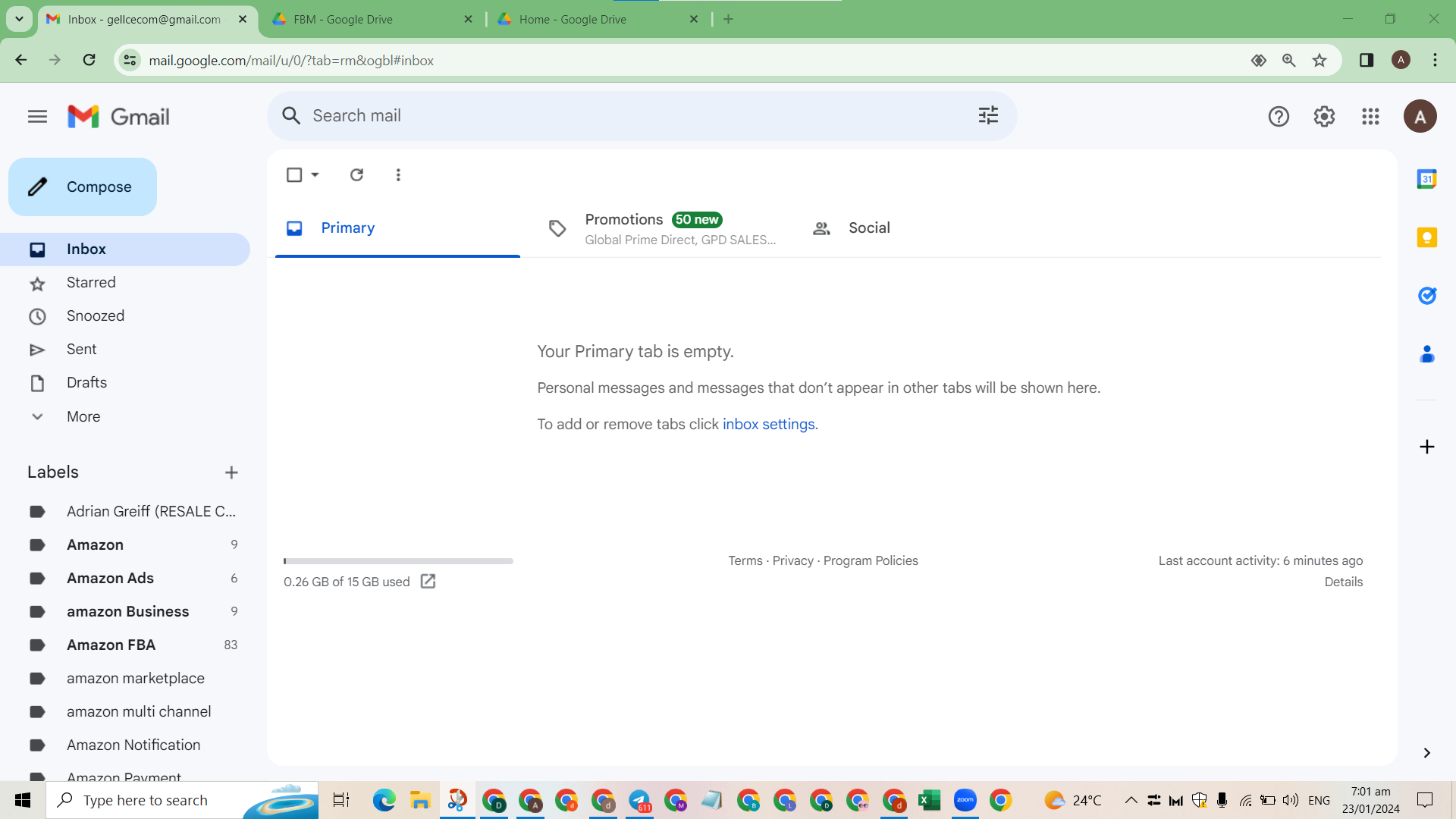
Task: Open the More options three-dot menu
Action: [398, 174]
